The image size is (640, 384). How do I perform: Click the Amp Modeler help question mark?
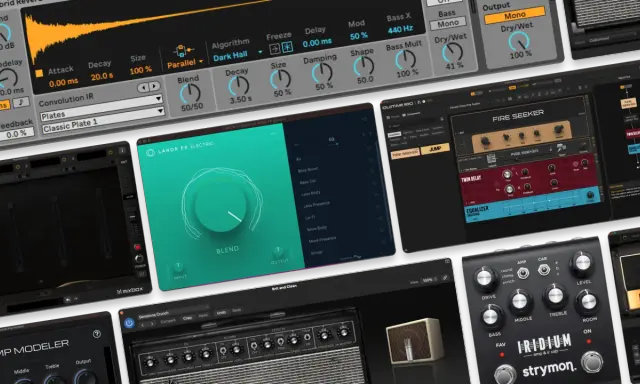(97, 334)
